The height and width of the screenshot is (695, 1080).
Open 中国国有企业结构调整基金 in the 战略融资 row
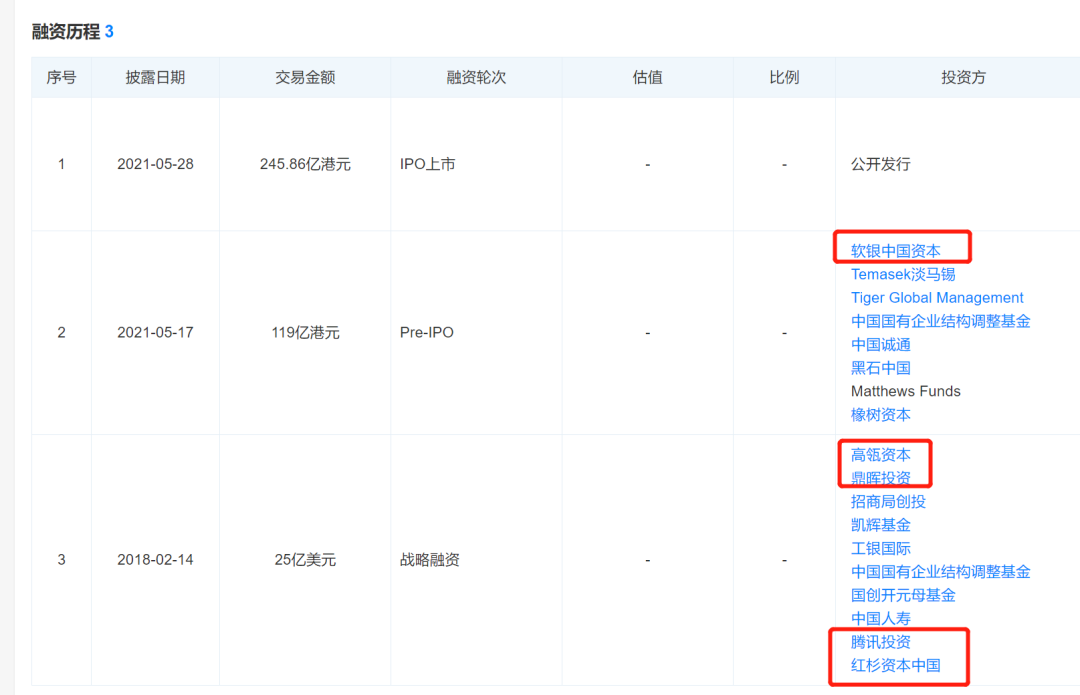940,572
